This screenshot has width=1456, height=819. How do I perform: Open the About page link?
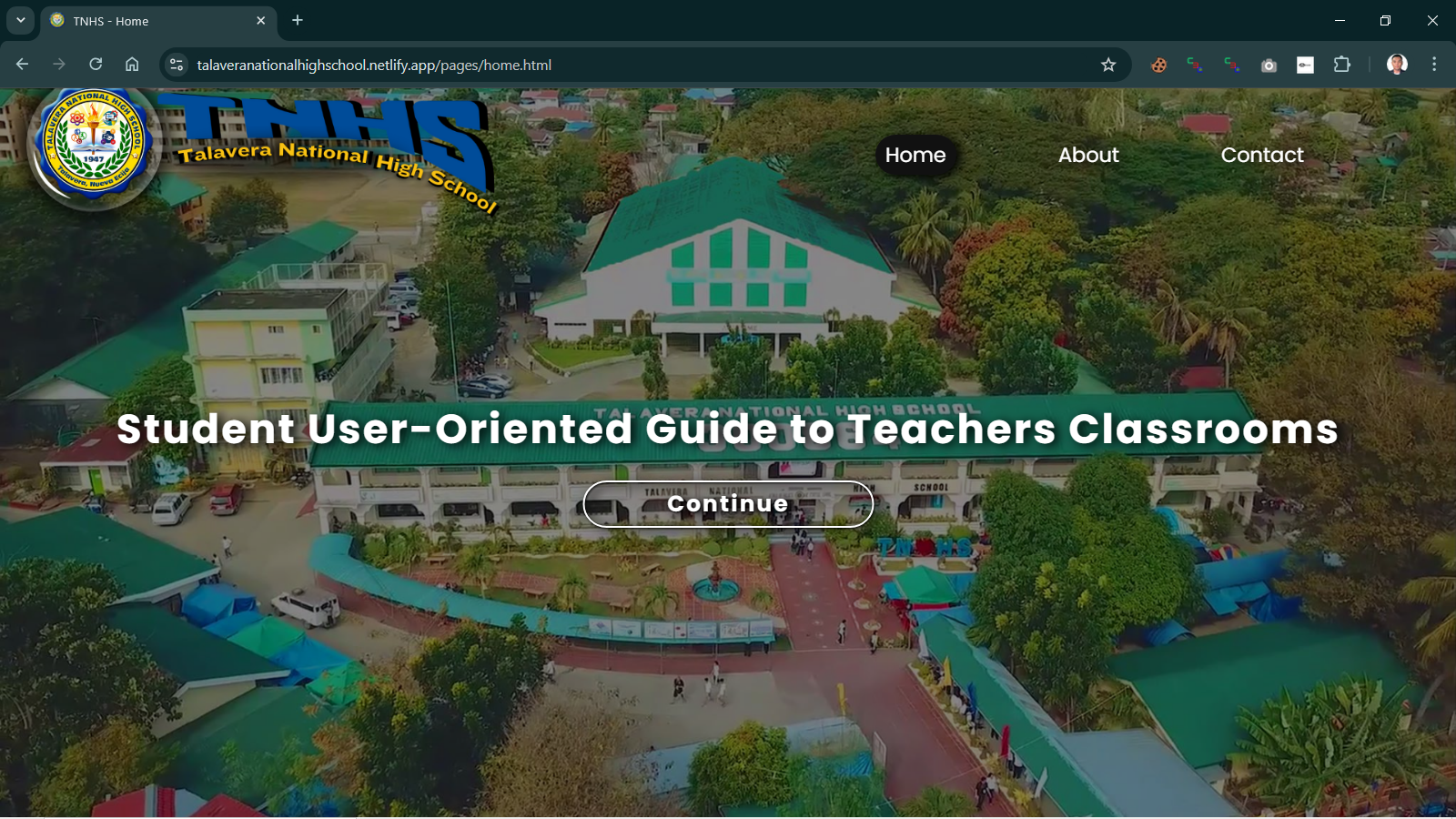(1088, 156)
